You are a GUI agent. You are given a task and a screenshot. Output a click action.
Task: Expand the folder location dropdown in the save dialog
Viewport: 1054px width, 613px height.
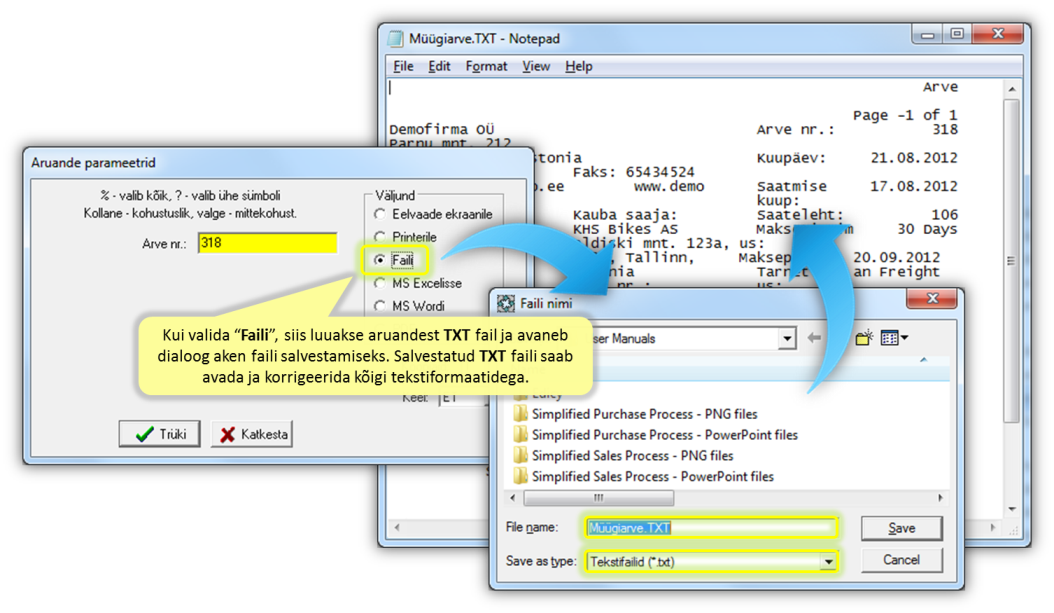[787, 339]
